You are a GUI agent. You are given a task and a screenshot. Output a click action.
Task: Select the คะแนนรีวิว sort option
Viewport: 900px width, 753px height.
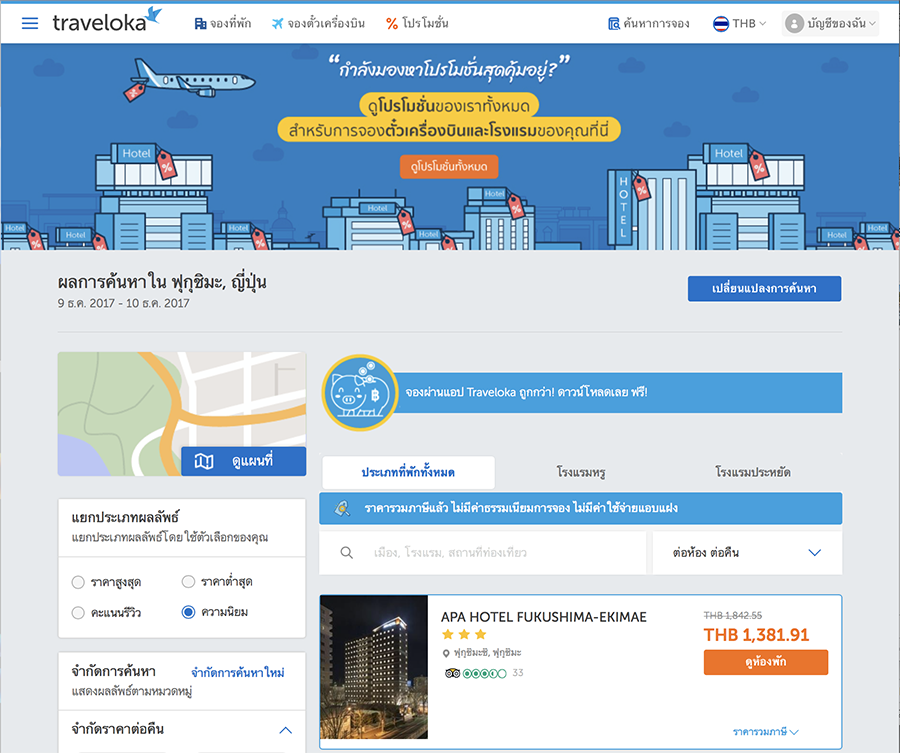(x=78, y=612)
